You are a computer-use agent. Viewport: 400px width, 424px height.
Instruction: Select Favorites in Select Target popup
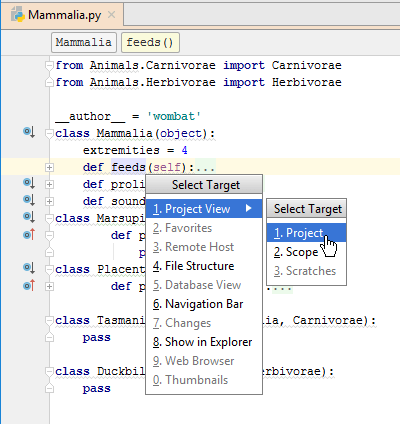pyautogui.click(x=204, y=228)
